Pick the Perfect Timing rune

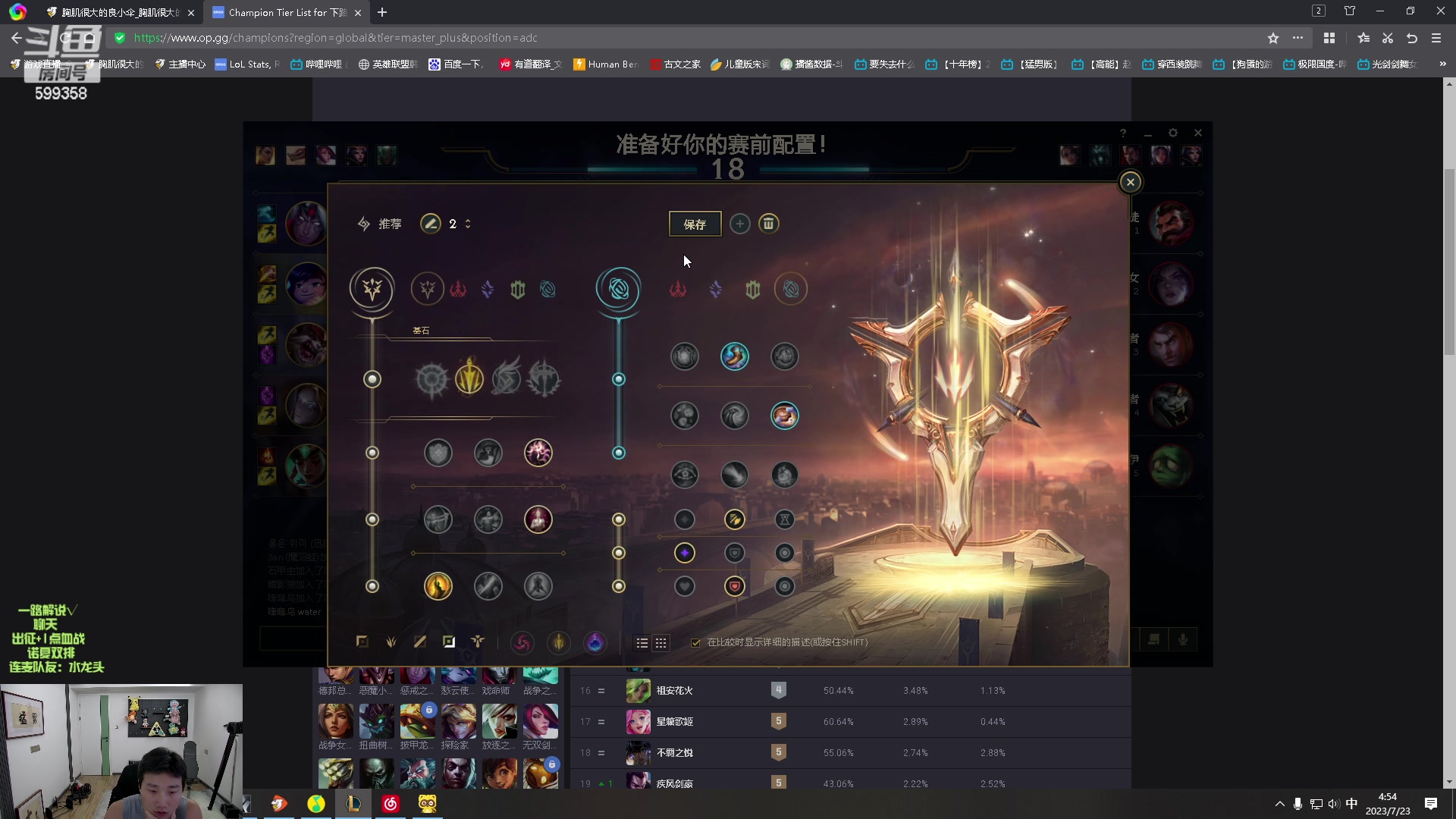pos(785,356)
